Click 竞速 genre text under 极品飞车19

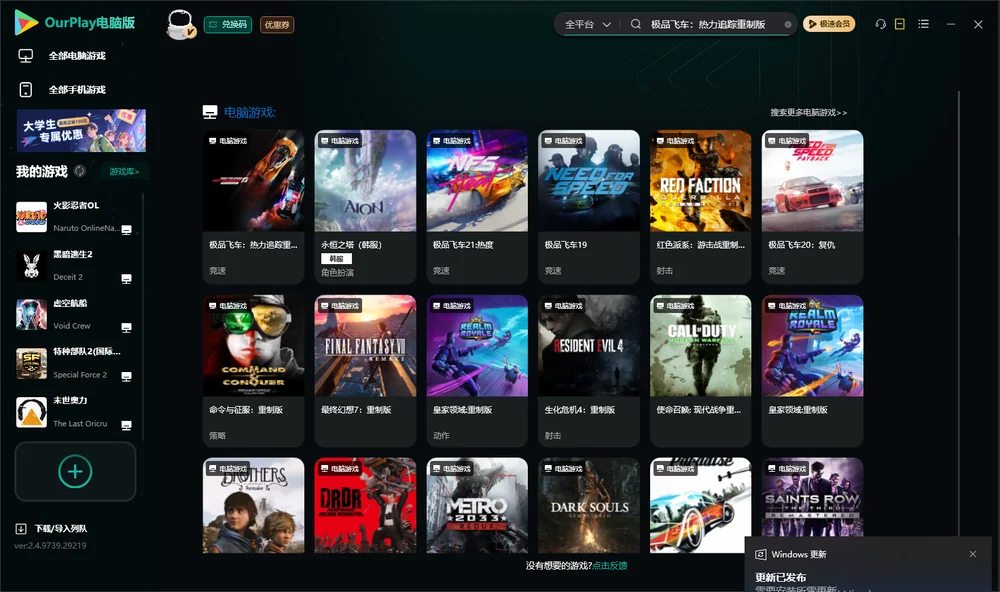[x=552, y=270]
